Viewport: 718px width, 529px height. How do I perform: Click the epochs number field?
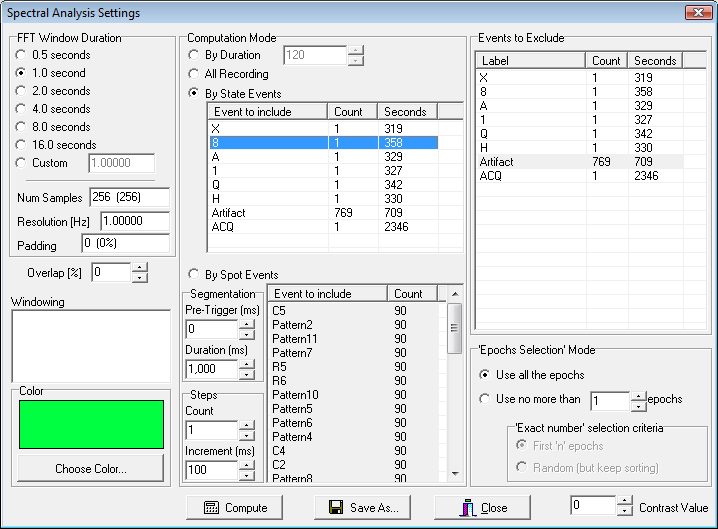pyautogui.click(x=610, y=401)
